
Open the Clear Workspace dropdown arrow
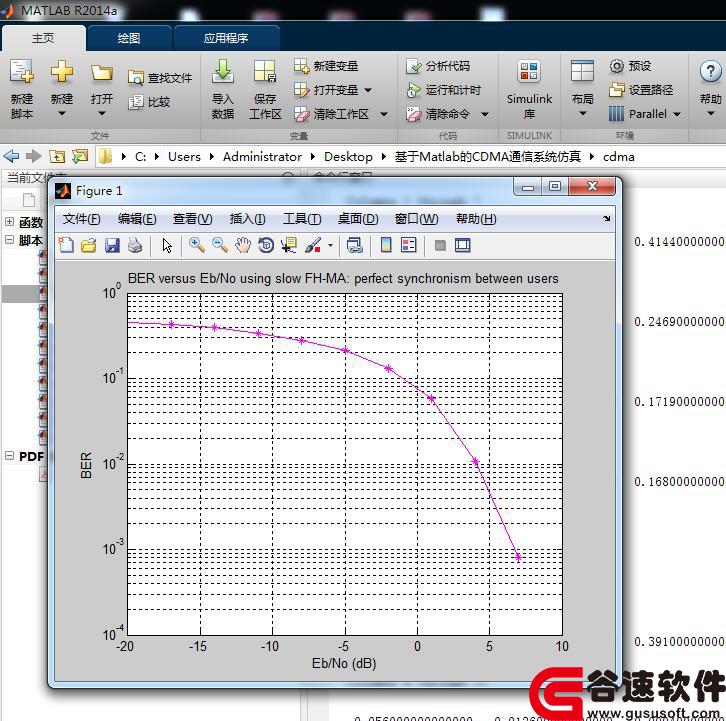pos(384,114)
